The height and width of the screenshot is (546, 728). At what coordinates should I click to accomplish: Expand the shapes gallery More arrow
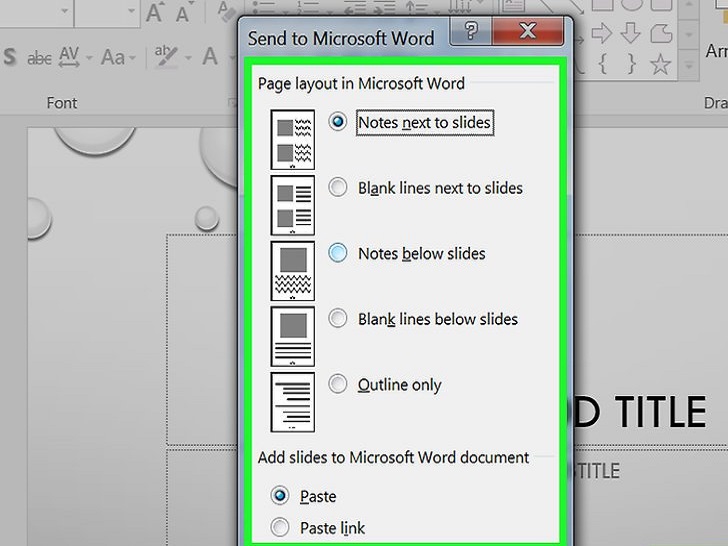(688, 67)
